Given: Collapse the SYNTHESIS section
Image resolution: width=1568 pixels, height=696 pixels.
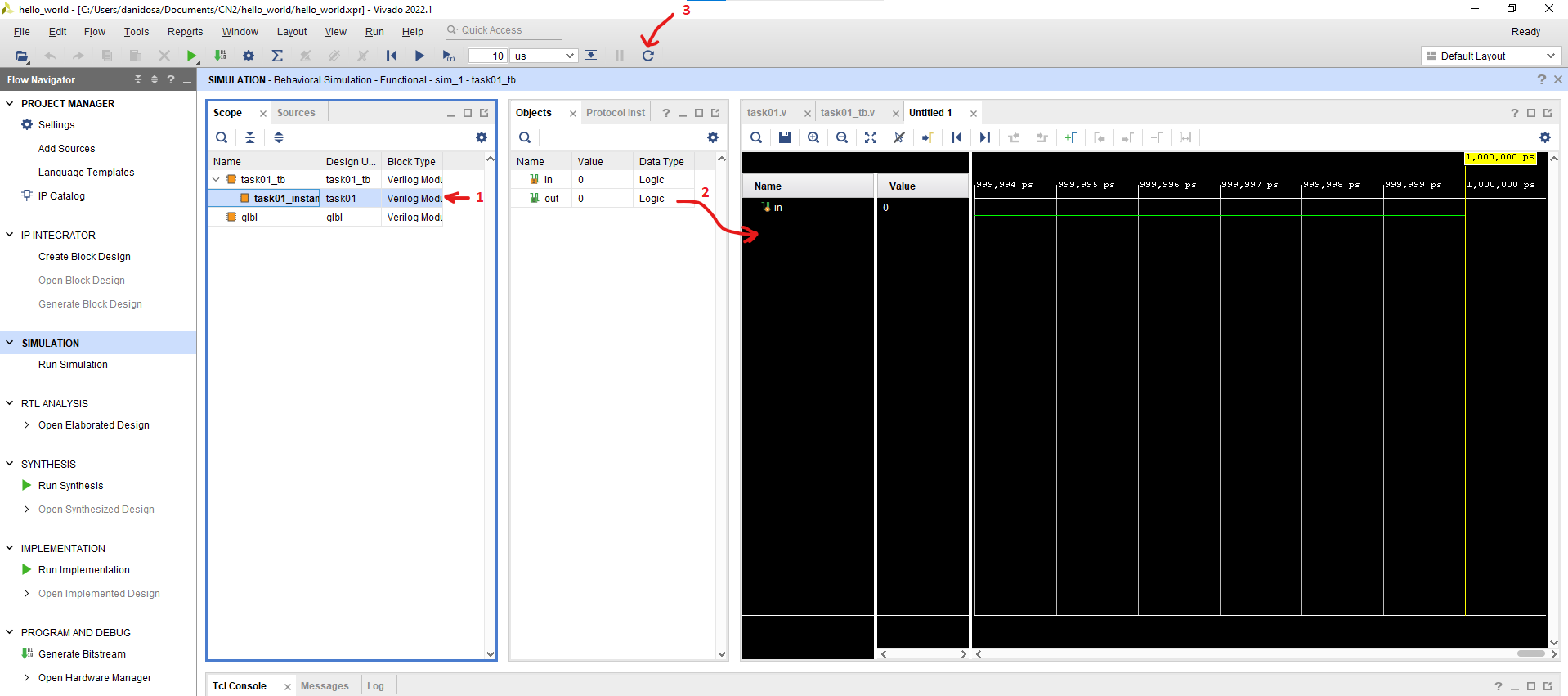Looking at the screenshot, I should click(x=10, y=464).
